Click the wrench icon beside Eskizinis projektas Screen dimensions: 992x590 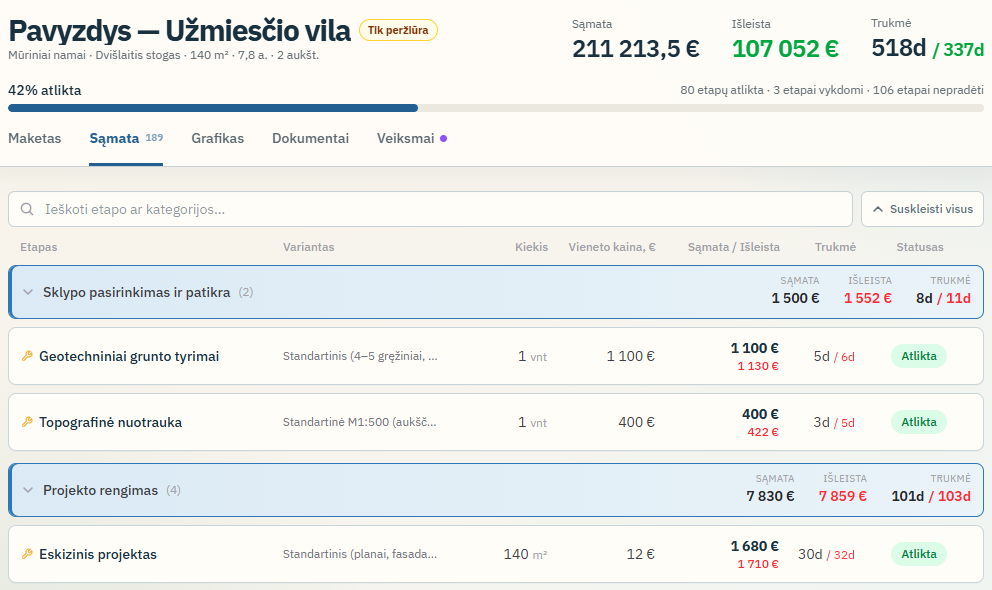(27, 554)
